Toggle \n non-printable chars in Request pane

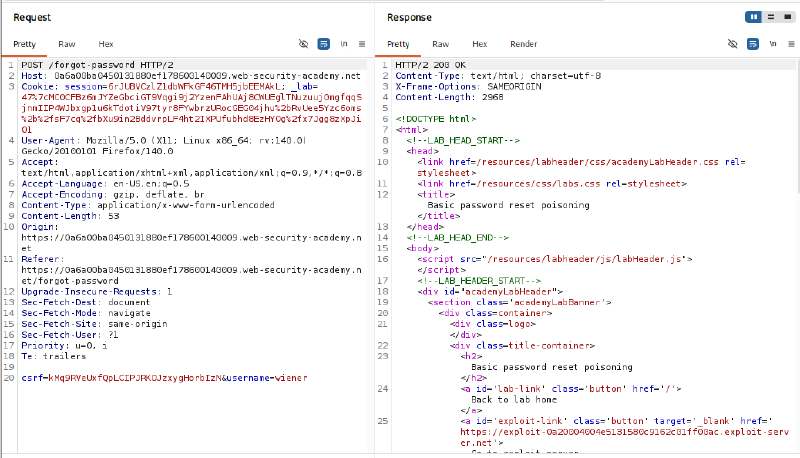tap(344, 44)
